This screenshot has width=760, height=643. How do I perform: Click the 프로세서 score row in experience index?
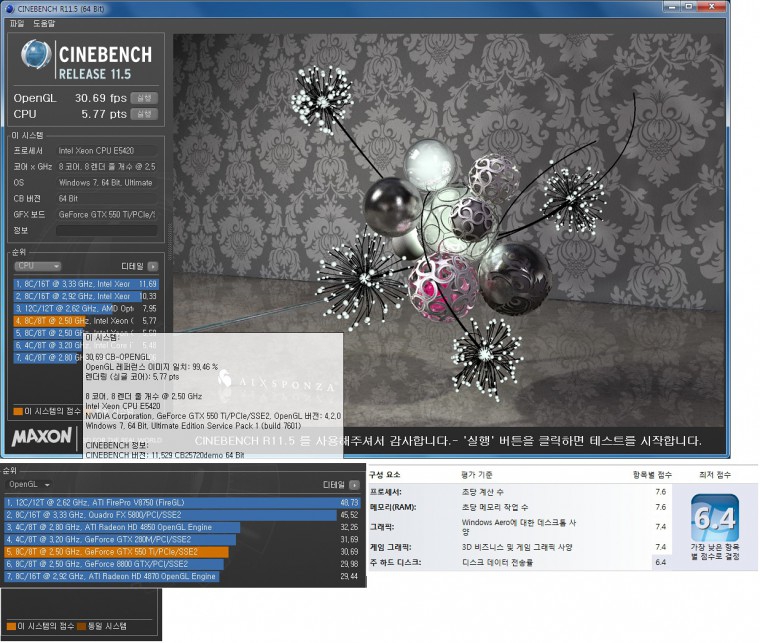(519, 492)
